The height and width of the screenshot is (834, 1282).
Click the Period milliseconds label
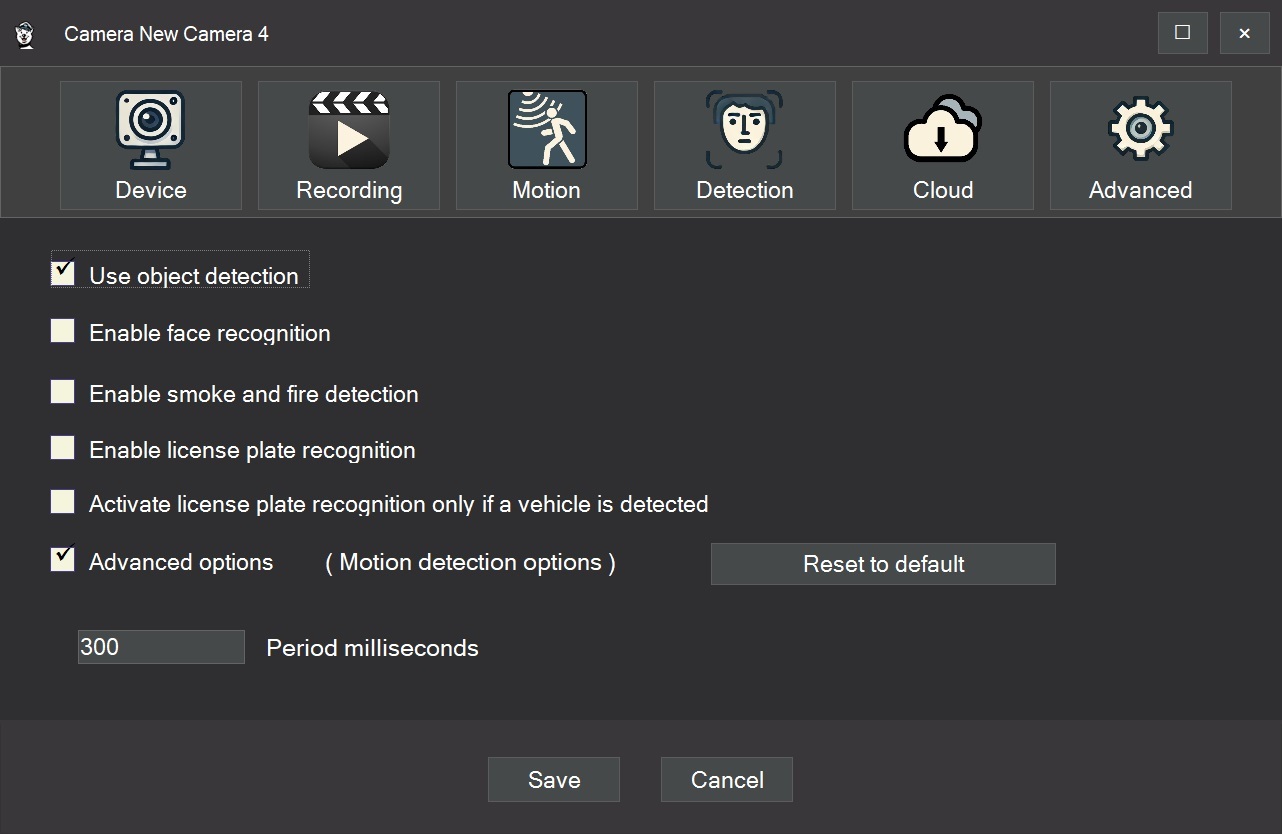[372, 648]
